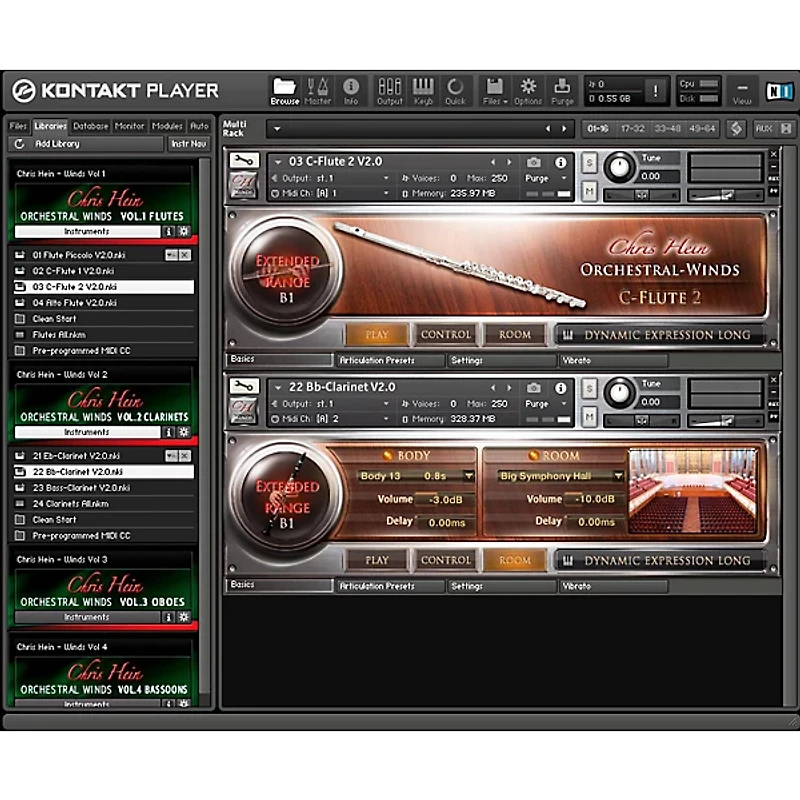The image size is (800, 800).
Task: Open the Big Symphony Hall room dropdown
Action: (618, 476)
